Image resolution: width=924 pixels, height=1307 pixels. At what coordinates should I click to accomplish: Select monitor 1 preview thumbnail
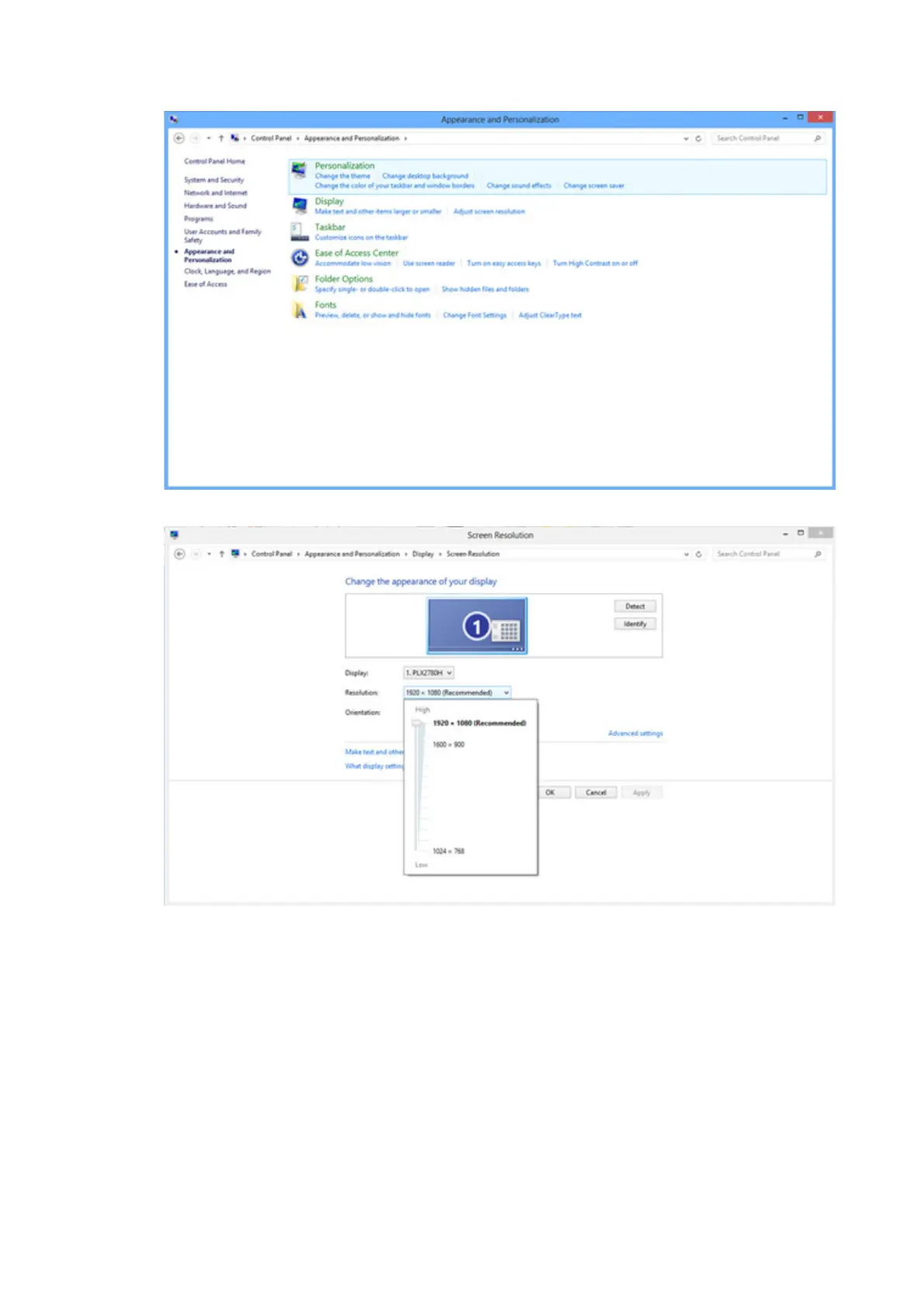click(477, 626)
